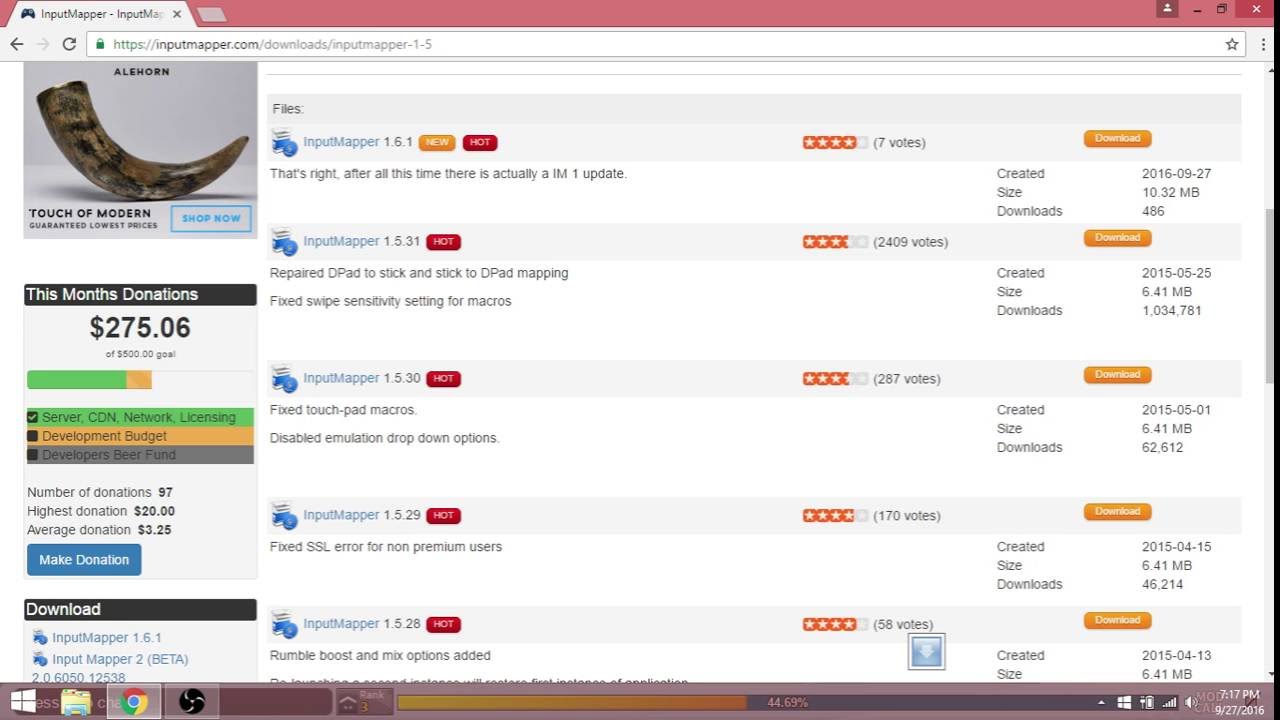
Task: Select the InputMapper browser tab
Action: tap(100, 14)
